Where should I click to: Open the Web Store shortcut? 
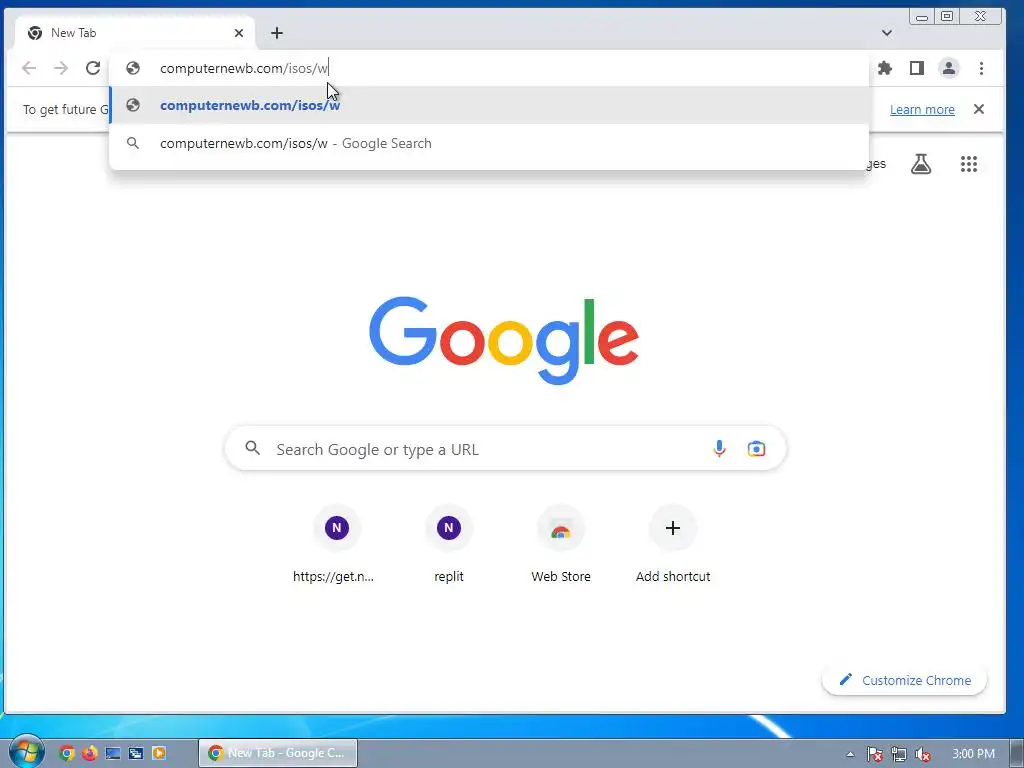click(561, 545)
